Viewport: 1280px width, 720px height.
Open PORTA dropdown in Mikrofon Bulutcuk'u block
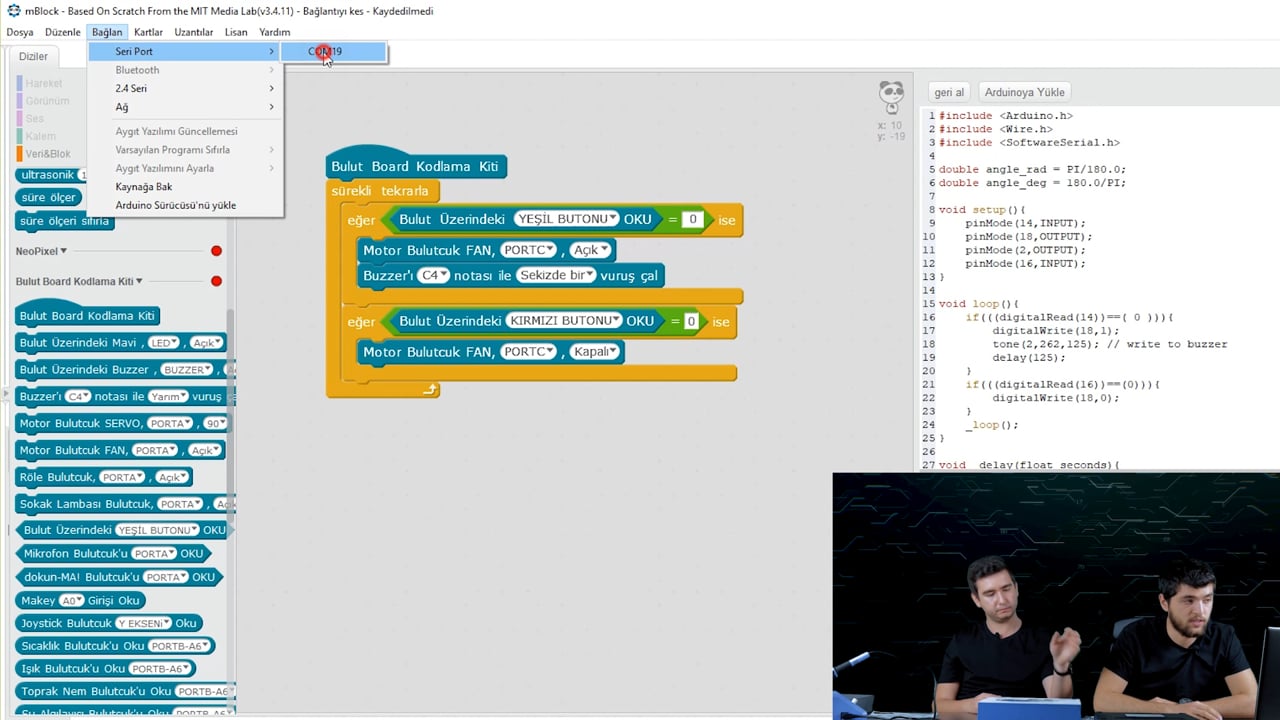coord(155,554)
